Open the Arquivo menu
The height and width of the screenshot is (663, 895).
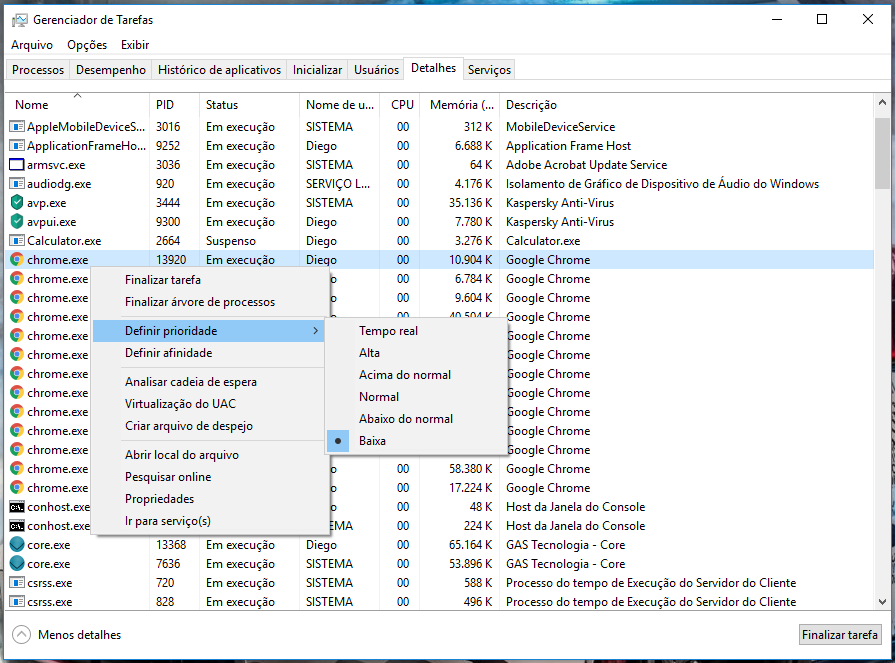pyautogui.click(x=32, y=45)
